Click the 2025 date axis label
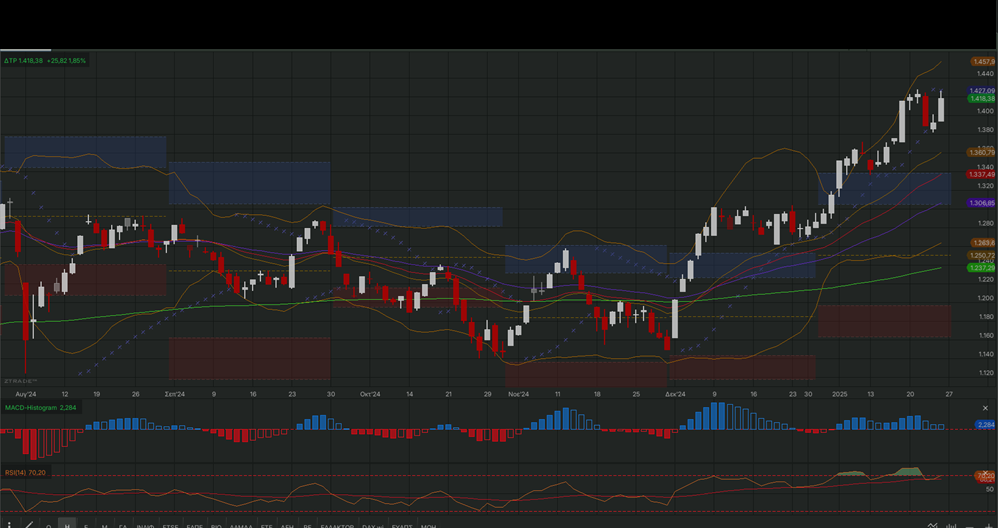This screenshot has width=998, height=528. pyautogui.click(x=840, y=394)
